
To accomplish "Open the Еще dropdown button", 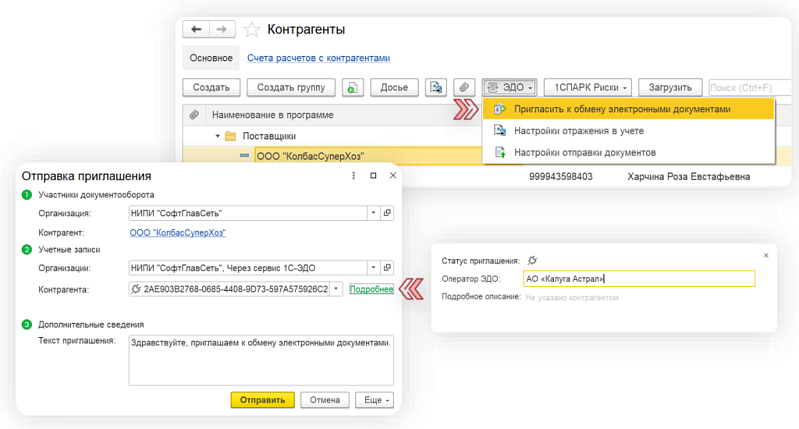I will point(376,400).
